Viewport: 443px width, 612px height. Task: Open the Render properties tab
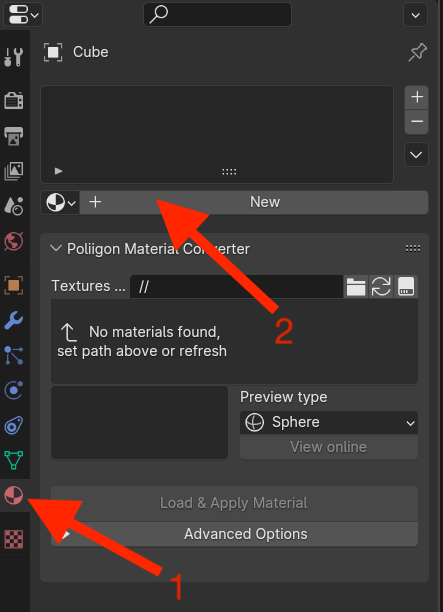(14, 100)
